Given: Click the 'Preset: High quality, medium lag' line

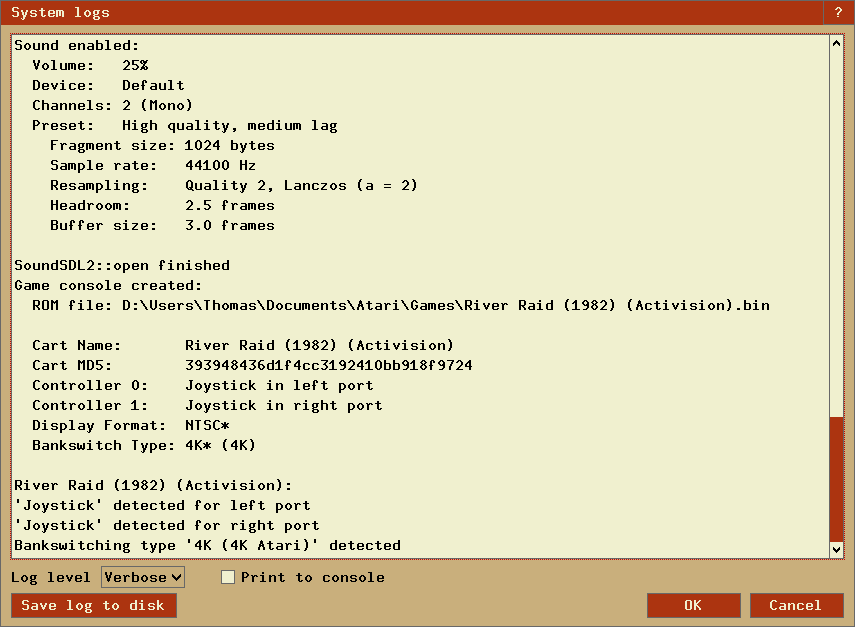Looking at the screenshot, I should (185, 125).
